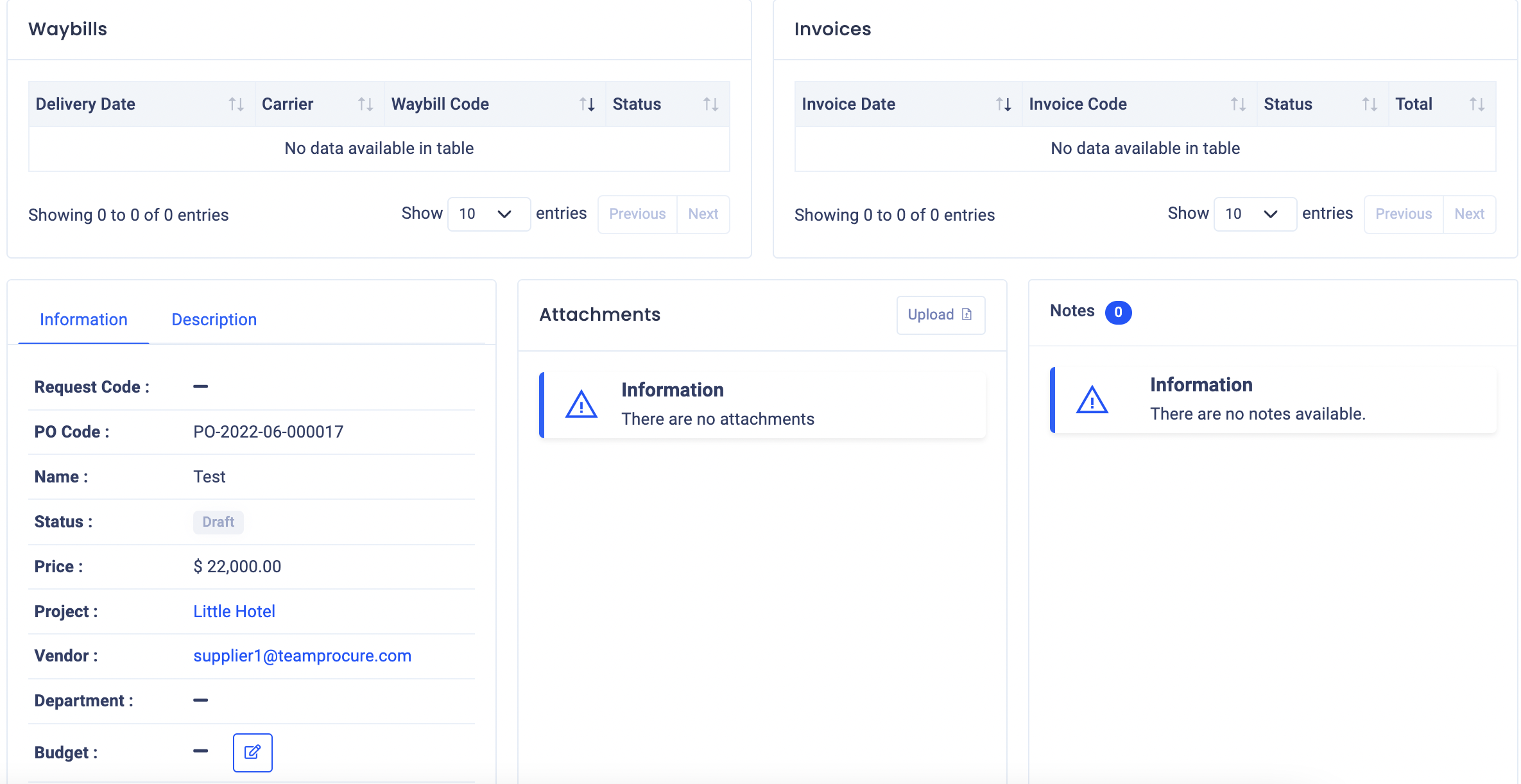Switch to the Information tab
Viewport: 1521px width, 784px height.
(x=83, y=320)
